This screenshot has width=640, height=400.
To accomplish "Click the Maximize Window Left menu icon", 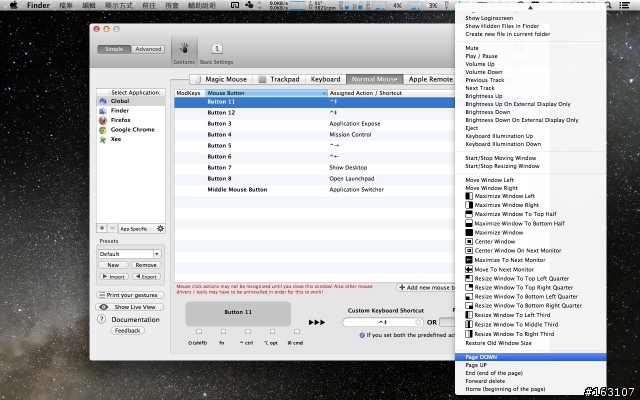I will tap(469, 196).
